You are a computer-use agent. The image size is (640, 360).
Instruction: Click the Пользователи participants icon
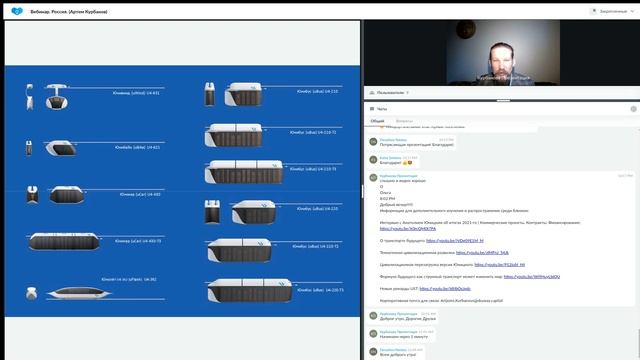[372, 93]
